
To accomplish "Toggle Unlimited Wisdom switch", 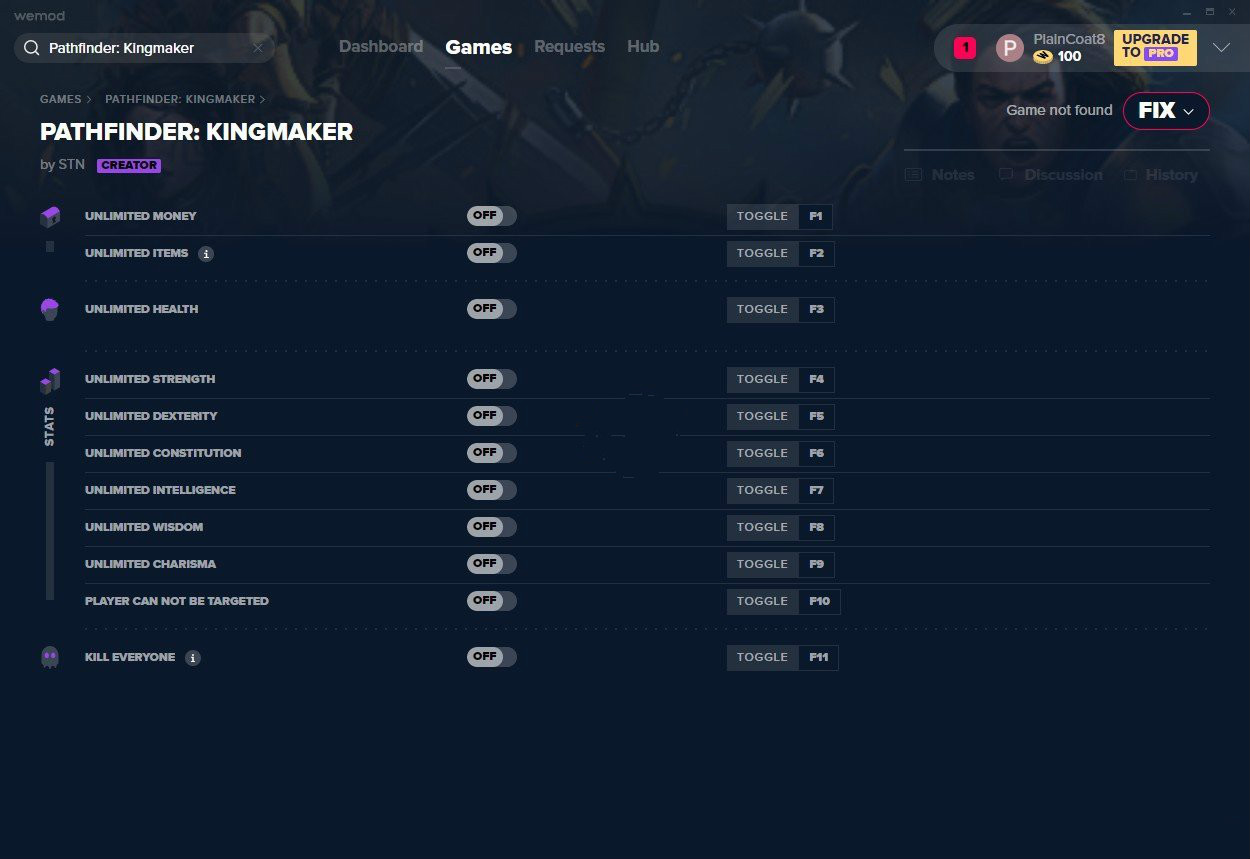I will coord(492,527).
